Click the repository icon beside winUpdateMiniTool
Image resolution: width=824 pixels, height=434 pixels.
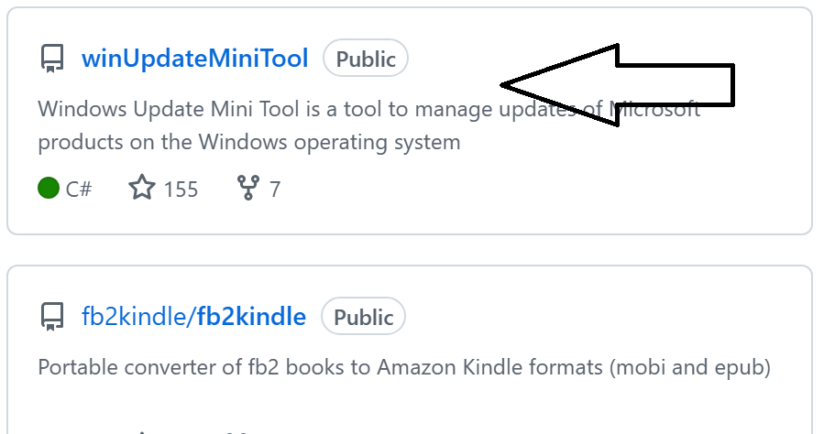point(52,59)
